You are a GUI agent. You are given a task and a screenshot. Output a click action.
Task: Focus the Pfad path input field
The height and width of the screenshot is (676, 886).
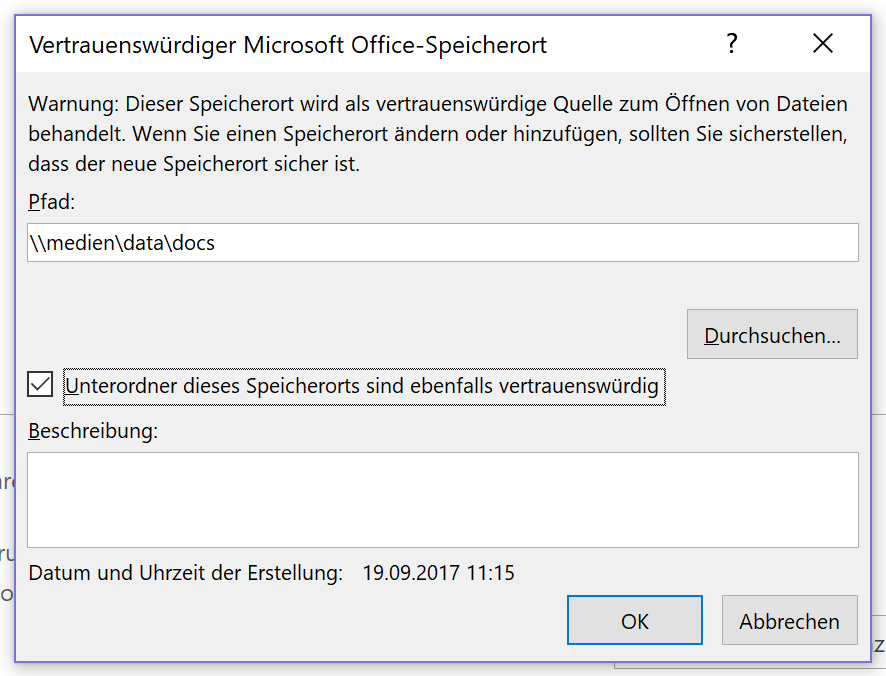coord(442,242)
